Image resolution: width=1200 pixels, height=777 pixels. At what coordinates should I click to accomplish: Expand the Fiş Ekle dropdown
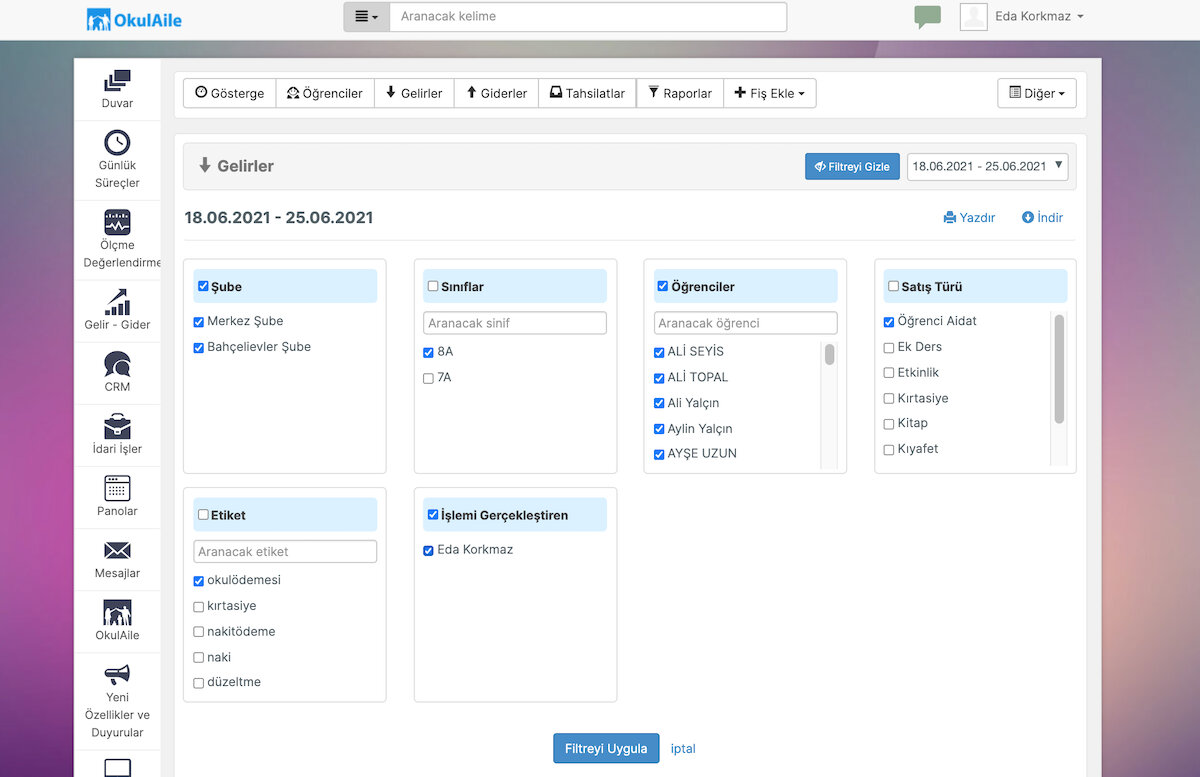(769, 93)
